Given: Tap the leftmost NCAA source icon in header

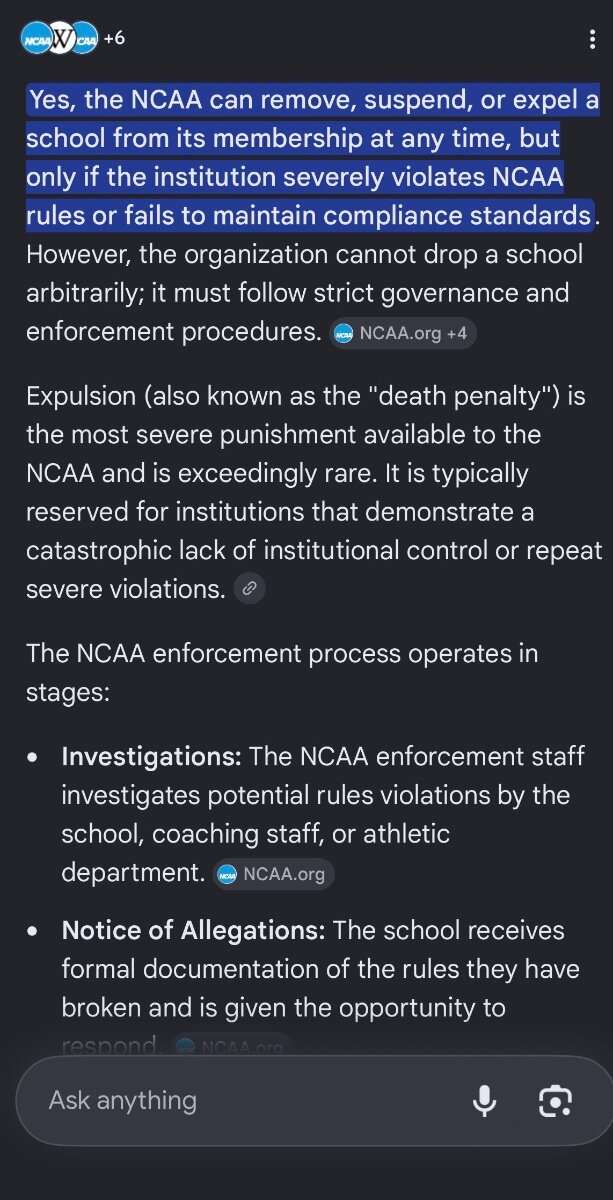Looking at the screenshot, I should pos(35,38).
